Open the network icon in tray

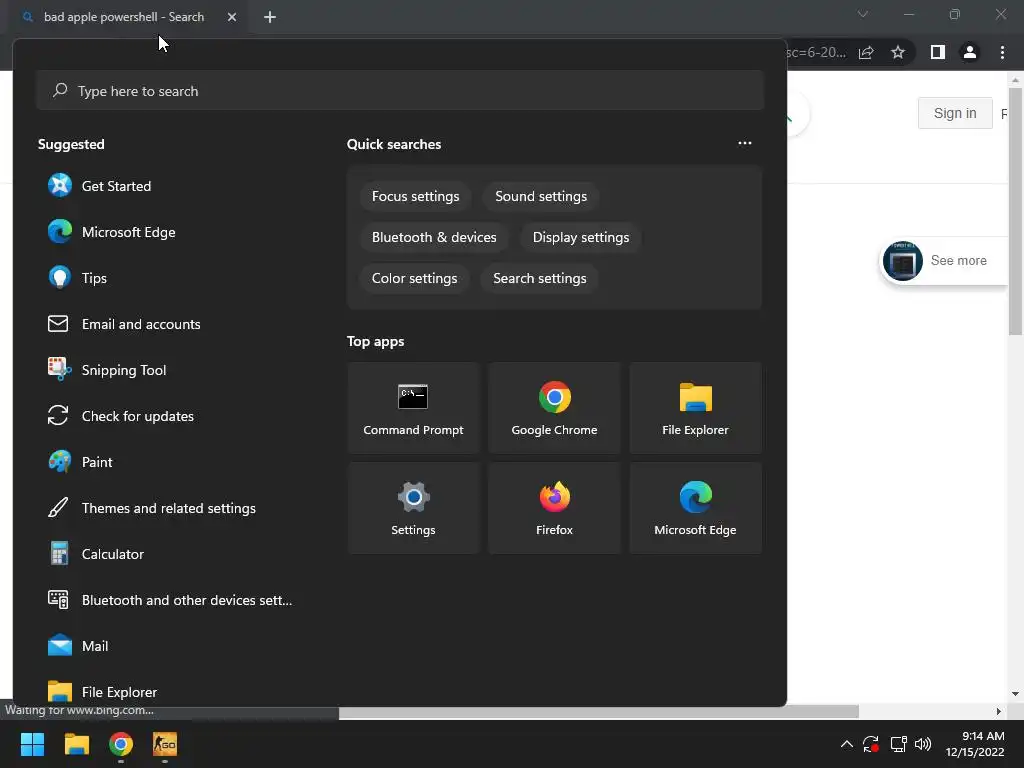pos(898,744)
